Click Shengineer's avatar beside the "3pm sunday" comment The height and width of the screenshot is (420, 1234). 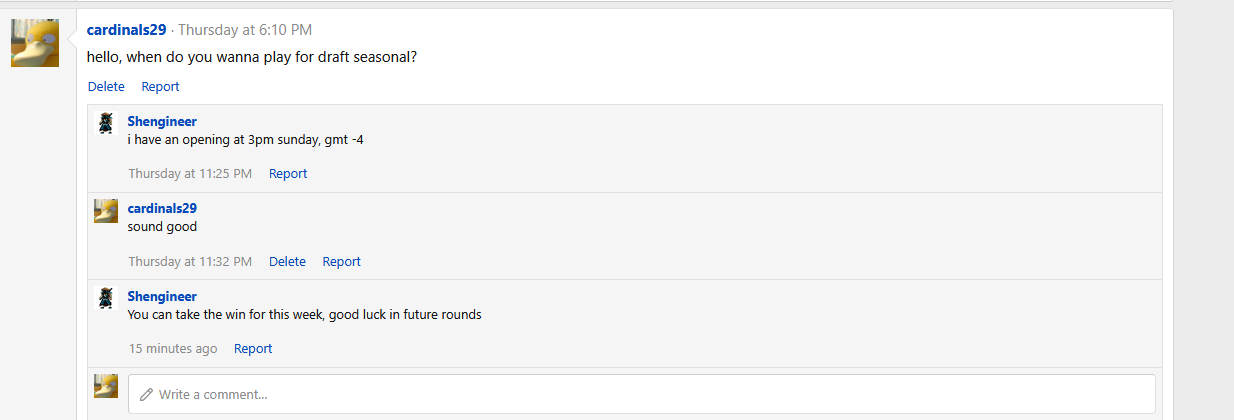coord(106,123)
